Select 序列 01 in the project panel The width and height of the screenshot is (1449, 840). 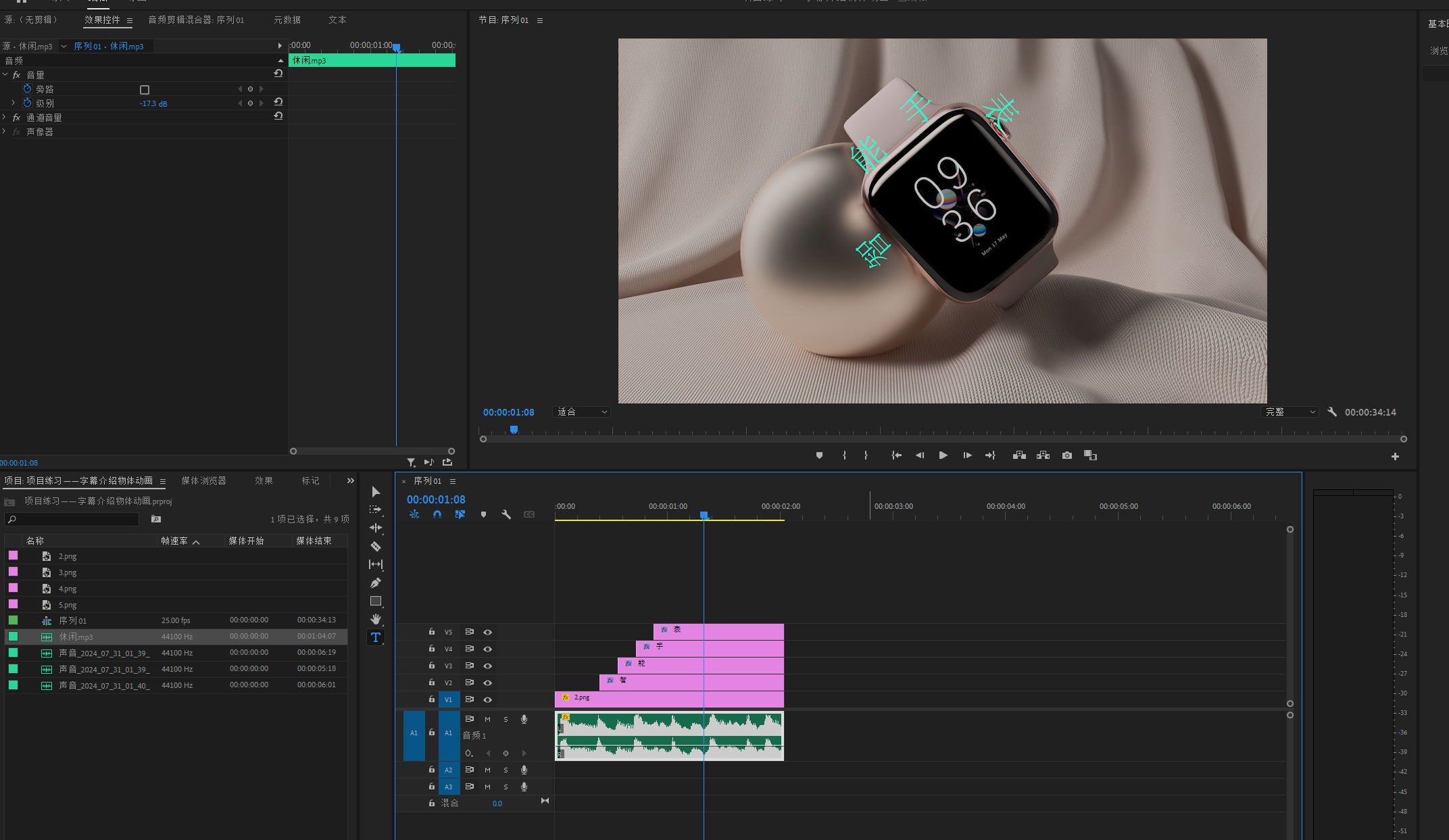[72, 620]
